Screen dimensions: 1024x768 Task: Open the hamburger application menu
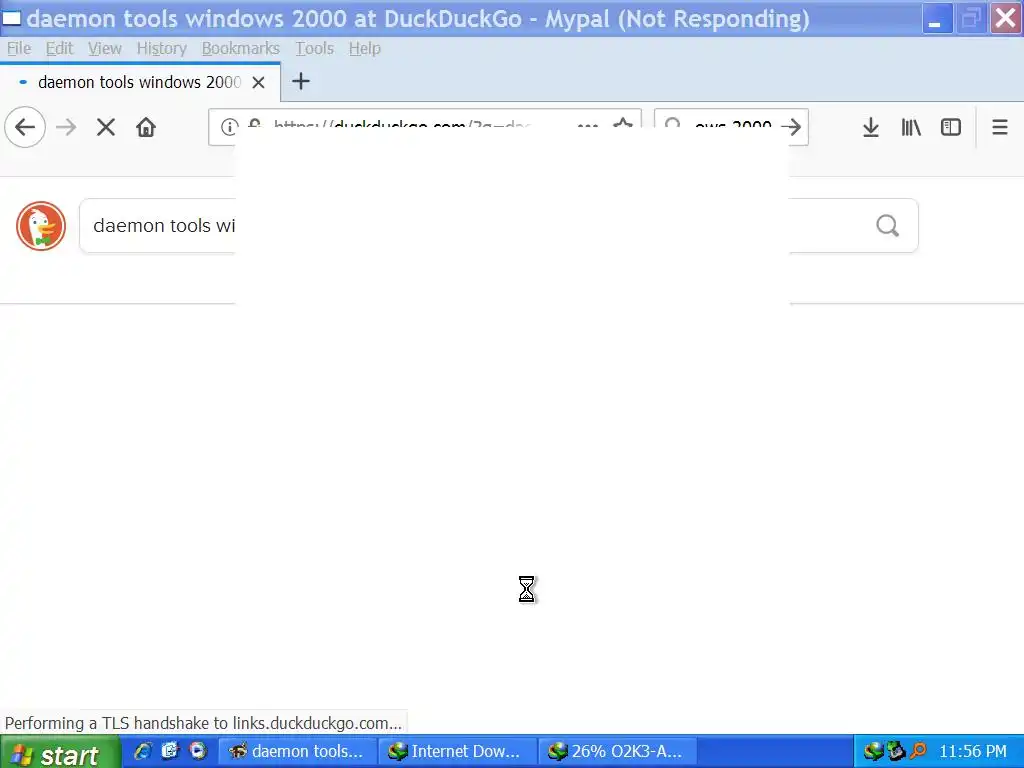click(x=1000, y=127)
